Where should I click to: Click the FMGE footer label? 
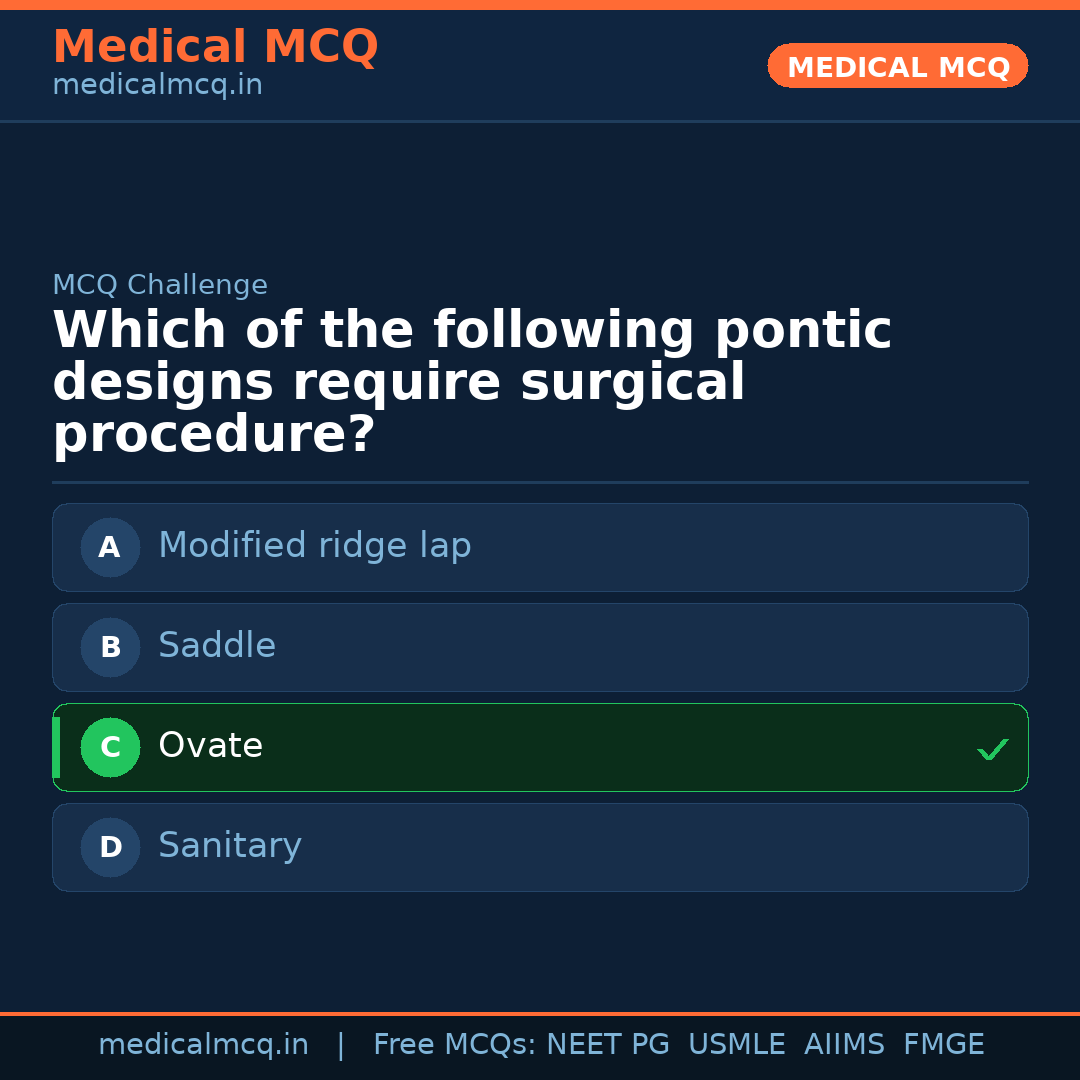pos(943,1043)
